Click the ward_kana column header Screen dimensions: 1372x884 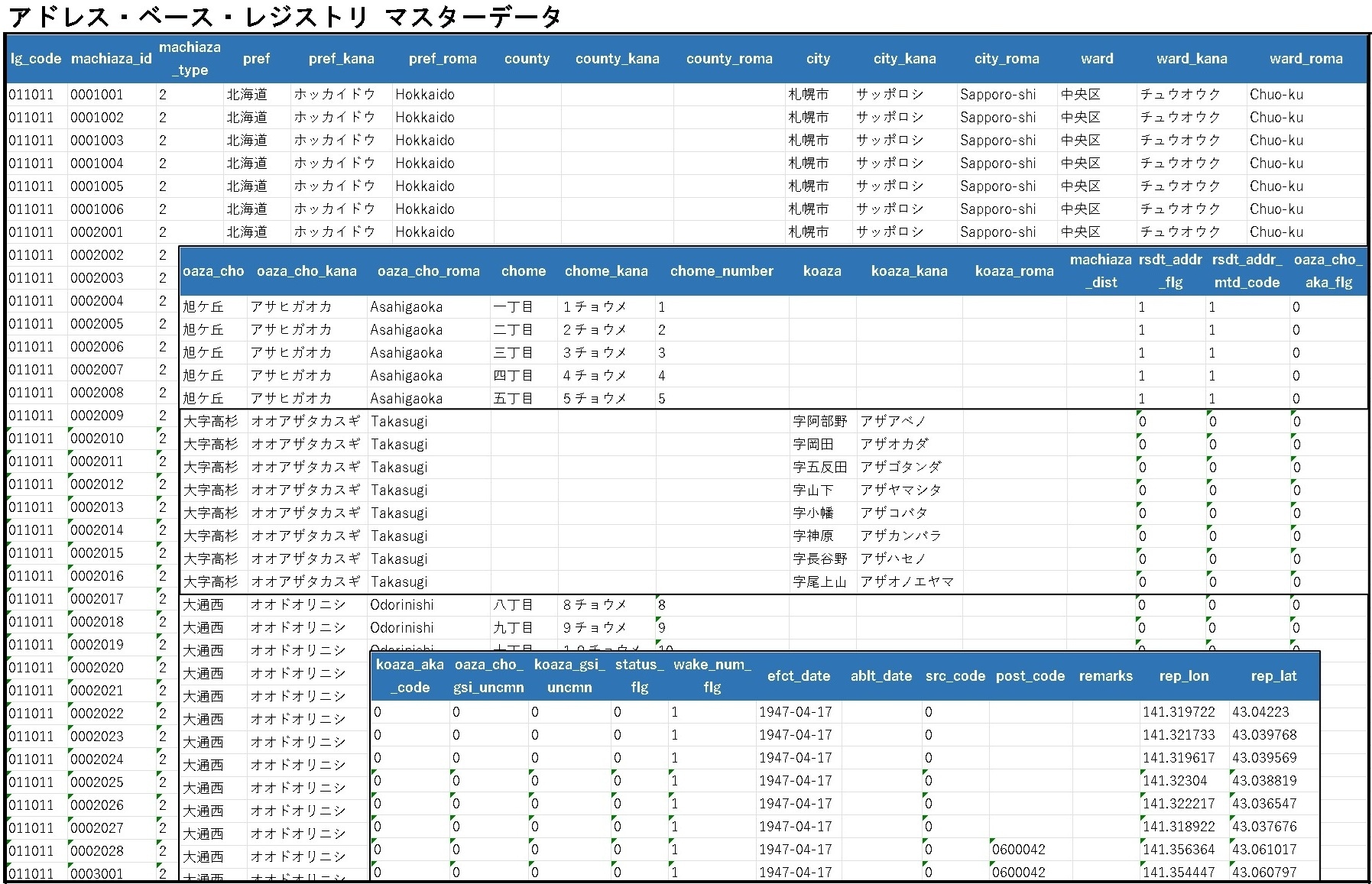coord(1191,59)
